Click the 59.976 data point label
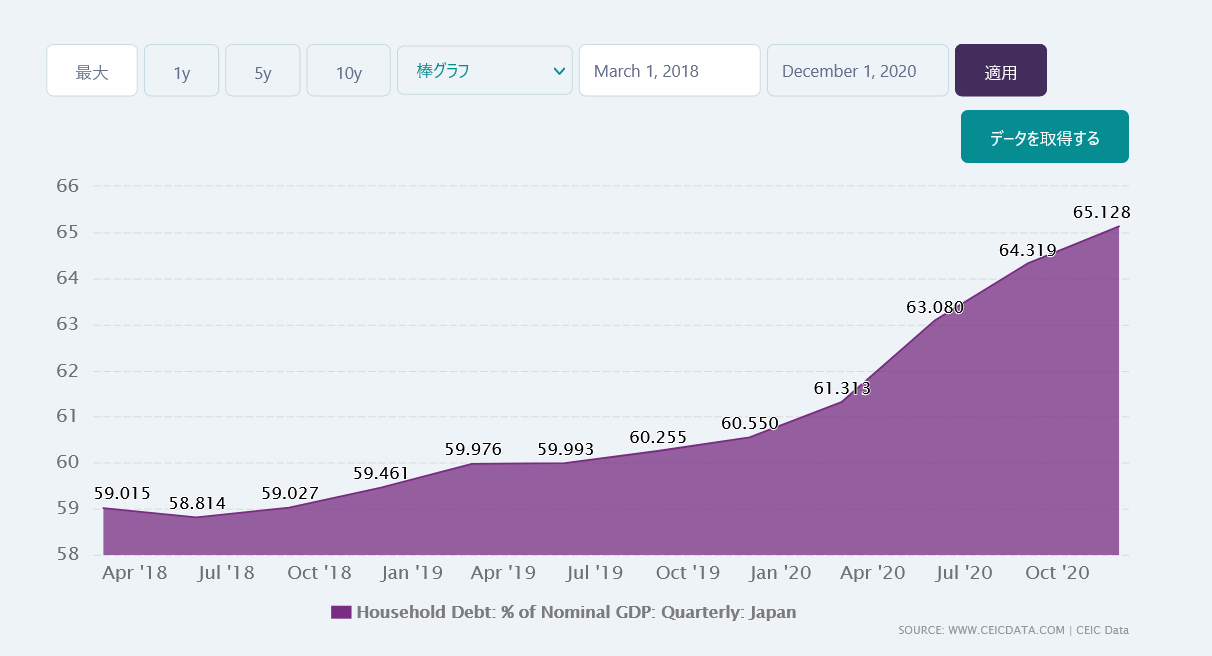 point(473,450)
